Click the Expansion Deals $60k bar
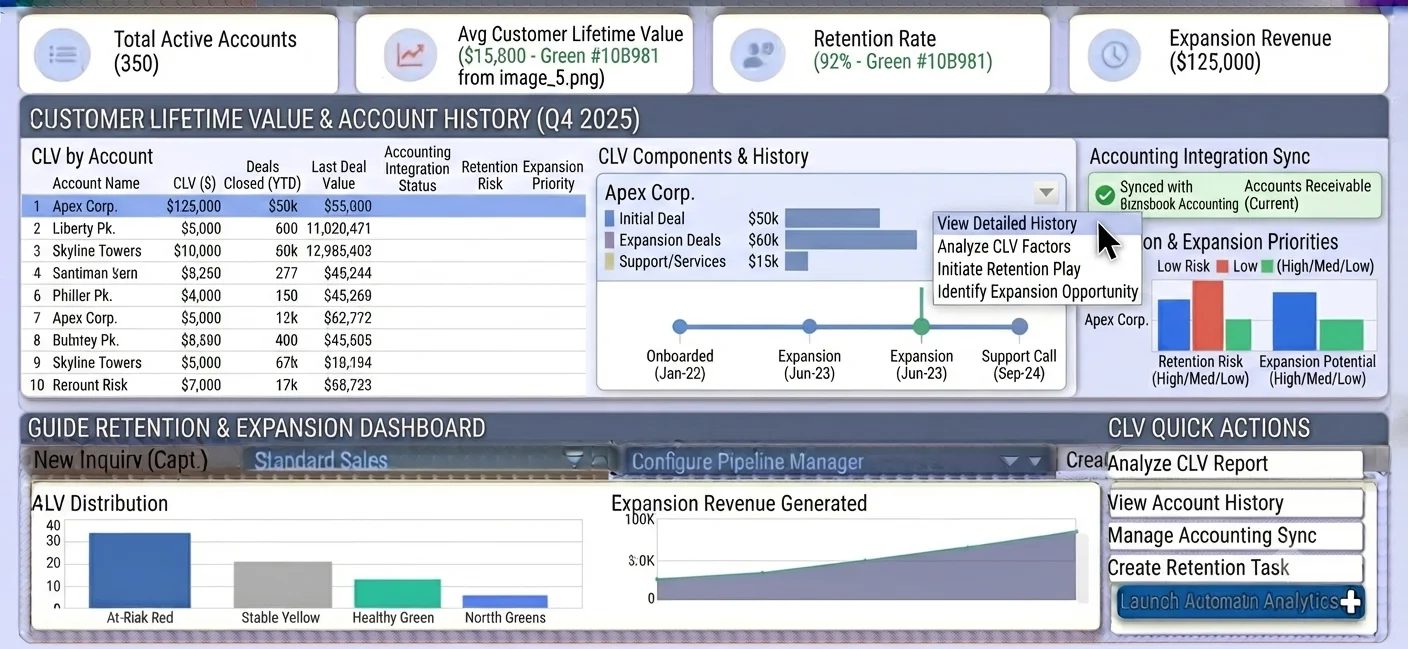 click(851, 240)
